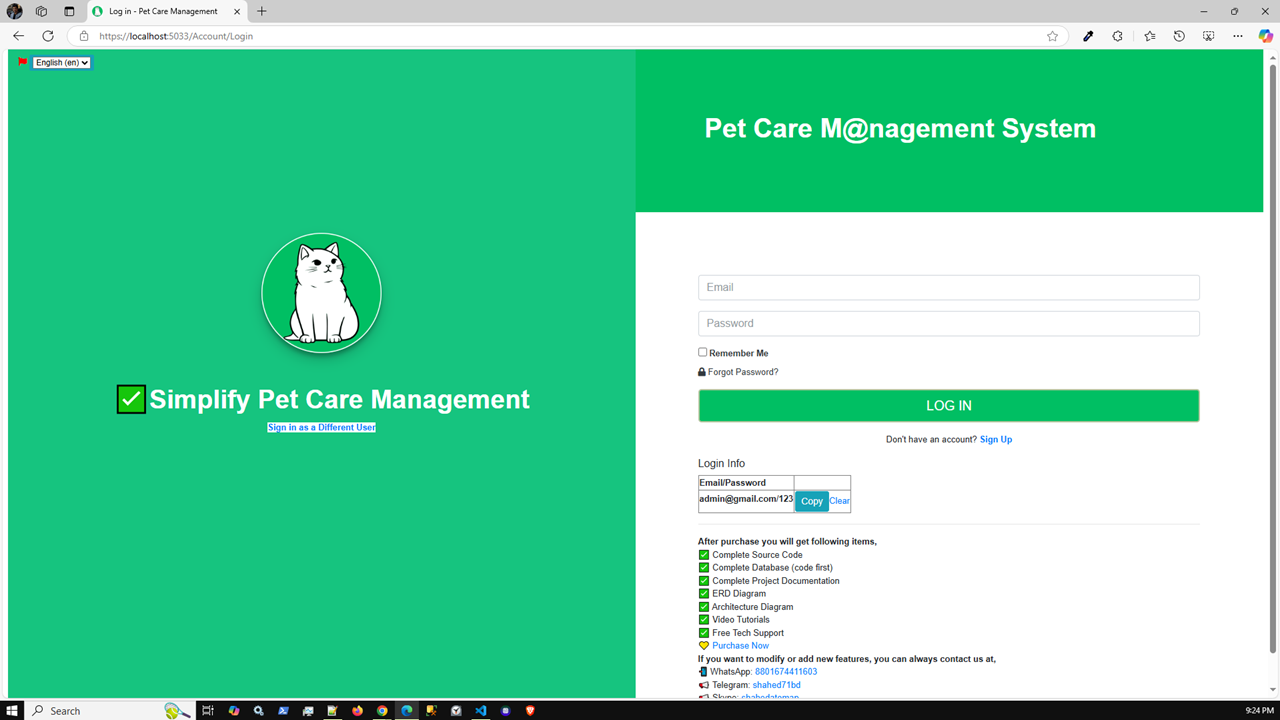Screen dimensions: 1280x720
Task: Click the checkmark beside Complete Source Code
Action: coord(703,554)
